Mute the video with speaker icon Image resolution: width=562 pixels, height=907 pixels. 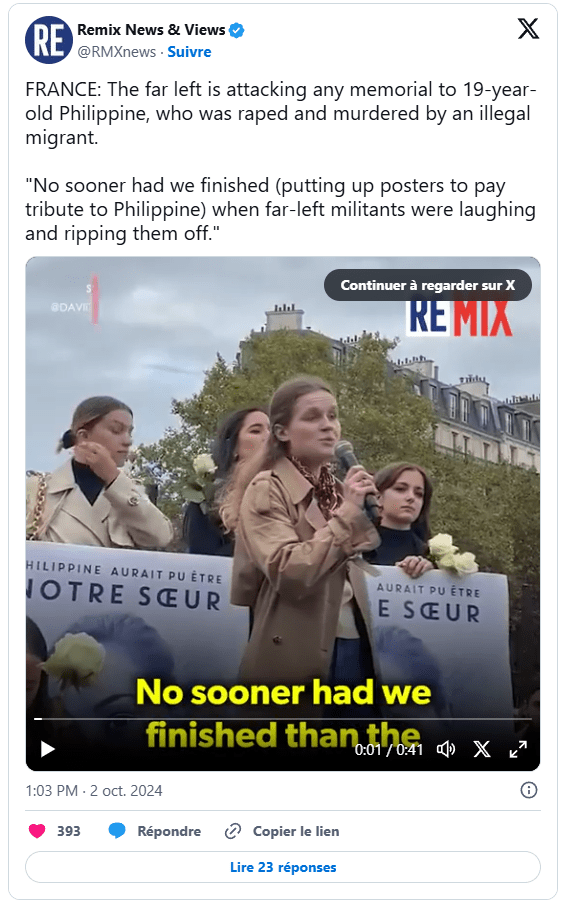tap(446, 750)
